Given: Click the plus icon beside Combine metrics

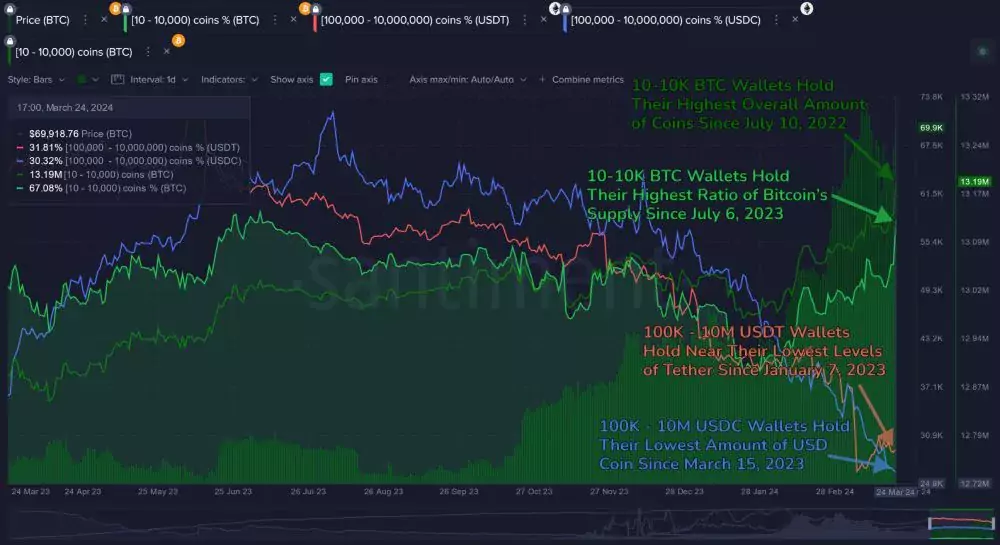Looking at the screenshot, I should (542, 80).
